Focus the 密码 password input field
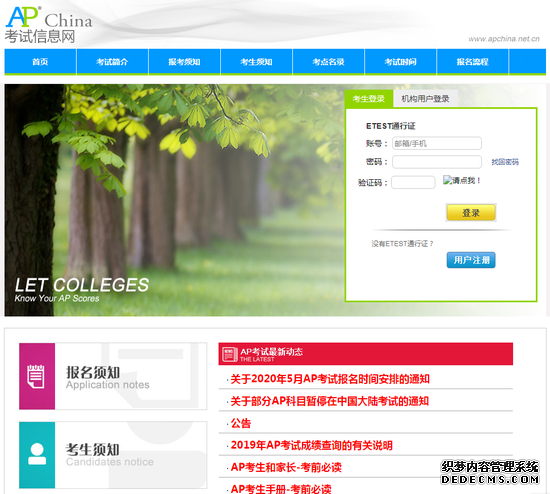 [x=437, y=162]
